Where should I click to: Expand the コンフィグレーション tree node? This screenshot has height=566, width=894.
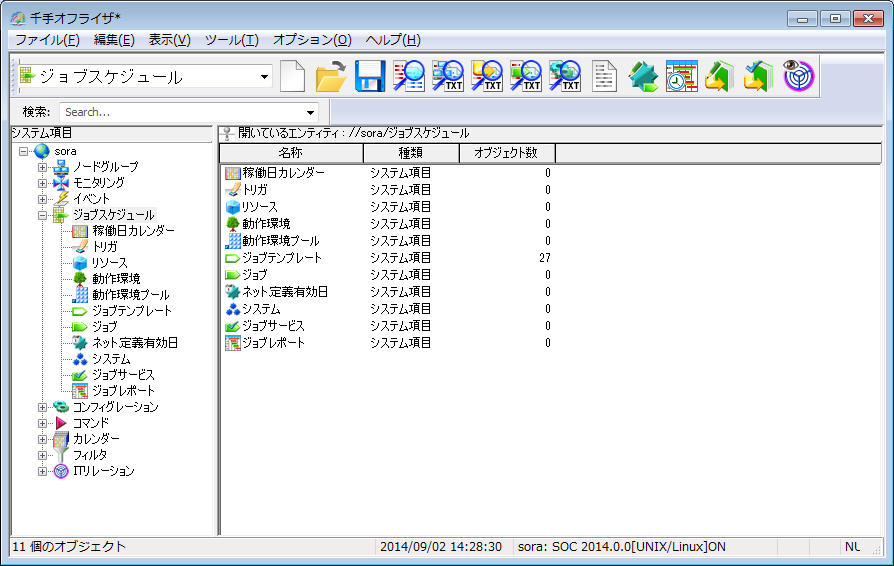[42, 407]
